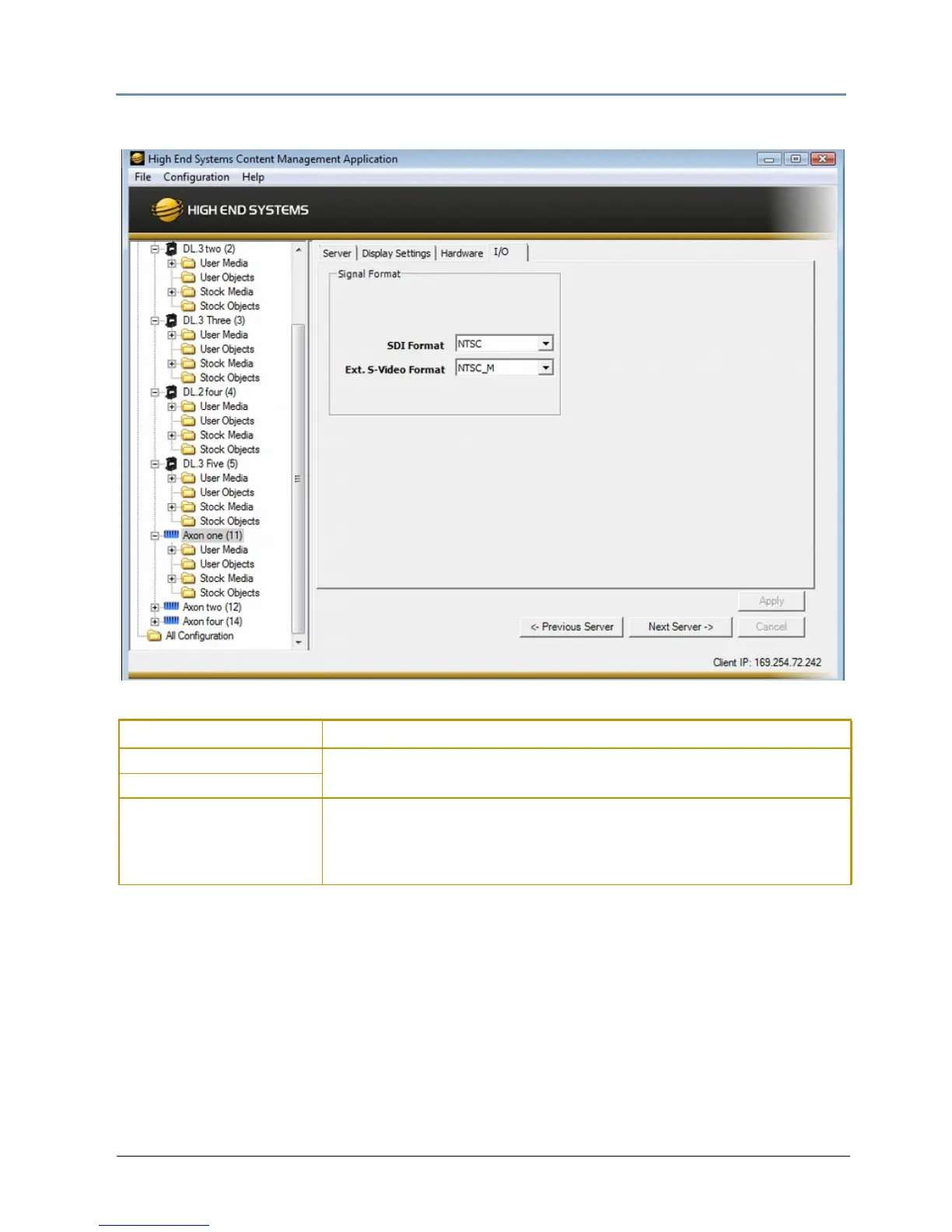Click the DL.3 Five server icon

tap(171, 464)
